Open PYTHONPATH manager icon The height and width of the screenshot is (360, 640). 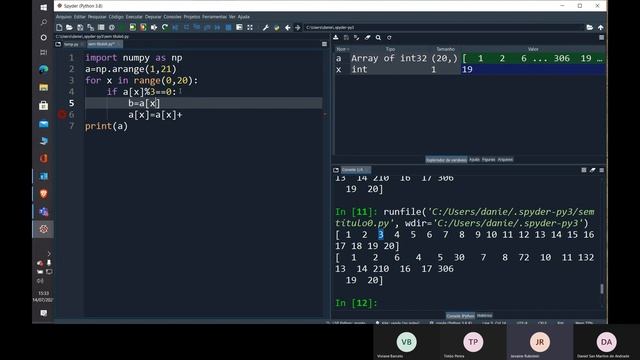coord(277,27)
